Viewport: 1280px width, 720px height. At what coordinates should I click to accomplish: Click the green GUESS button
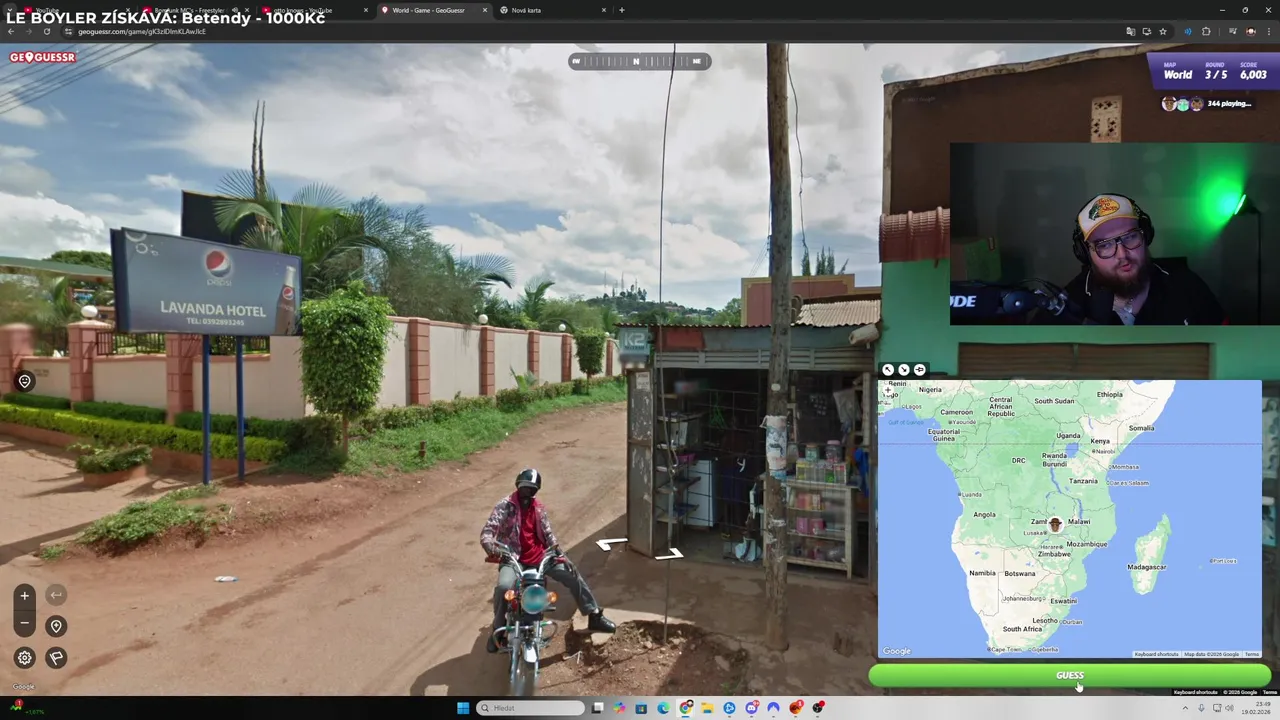pyautogui.click(x=1069, y=676)
